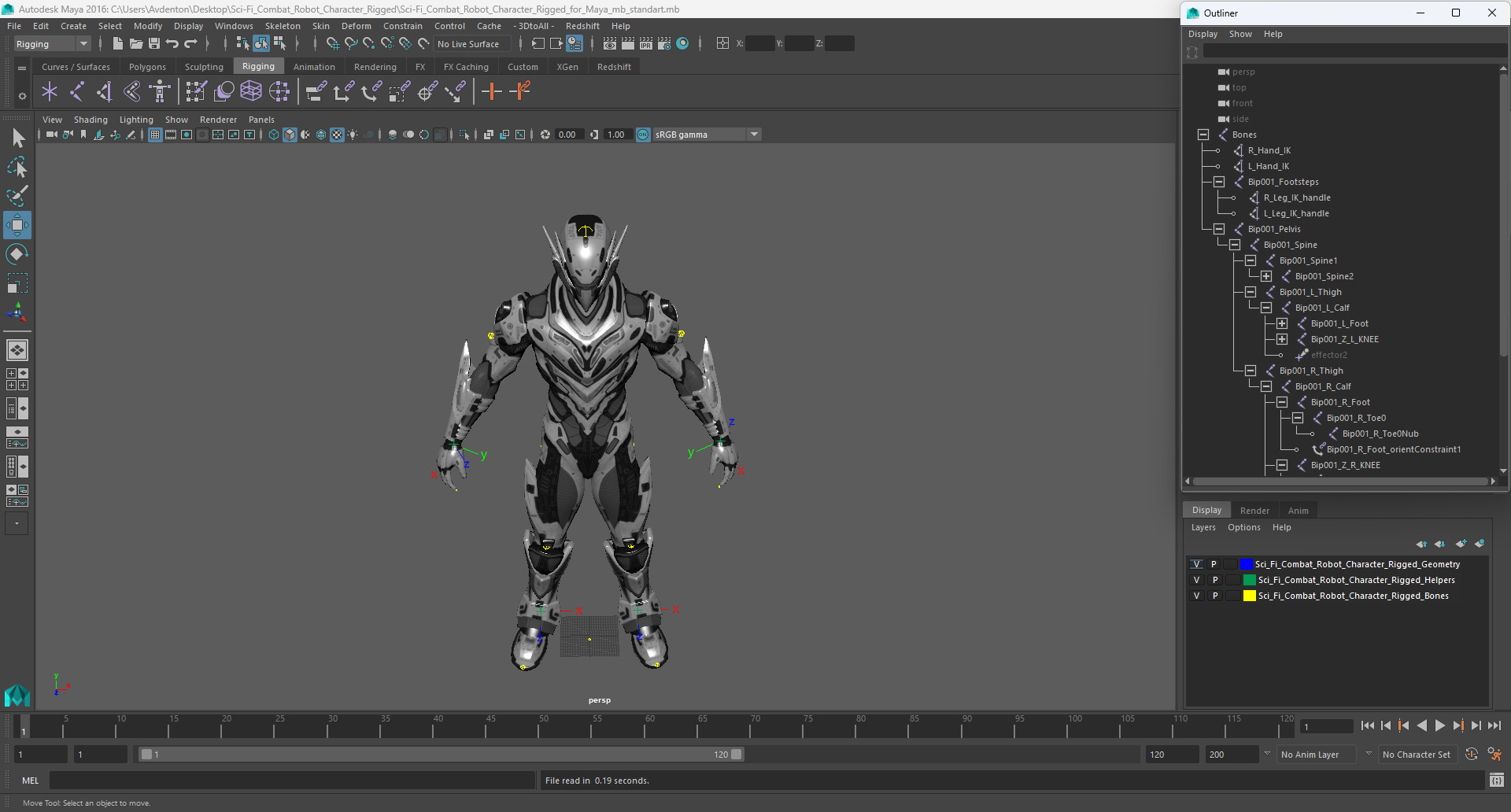Open the render settings icon

[664, 44]
